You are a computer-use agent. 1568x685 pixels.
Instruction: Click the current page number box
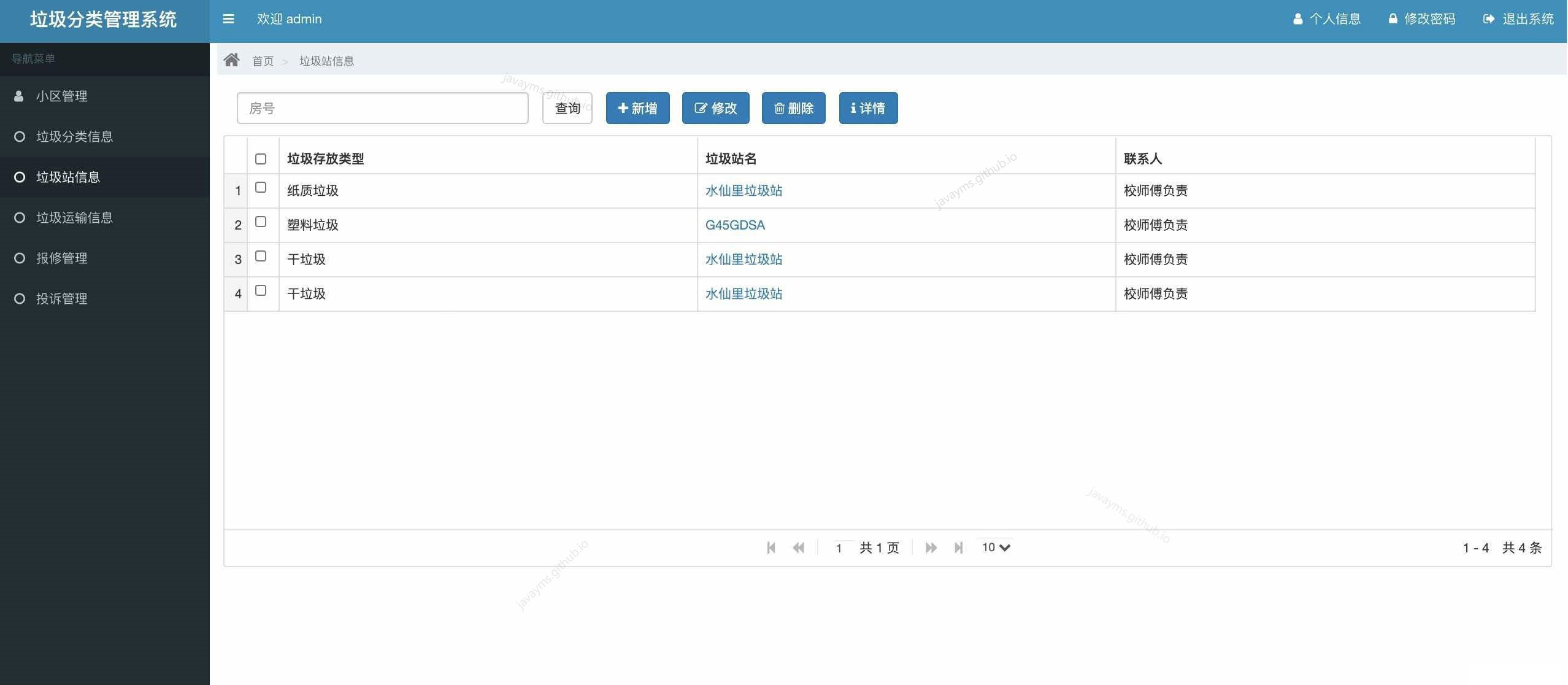pos(839,548)
